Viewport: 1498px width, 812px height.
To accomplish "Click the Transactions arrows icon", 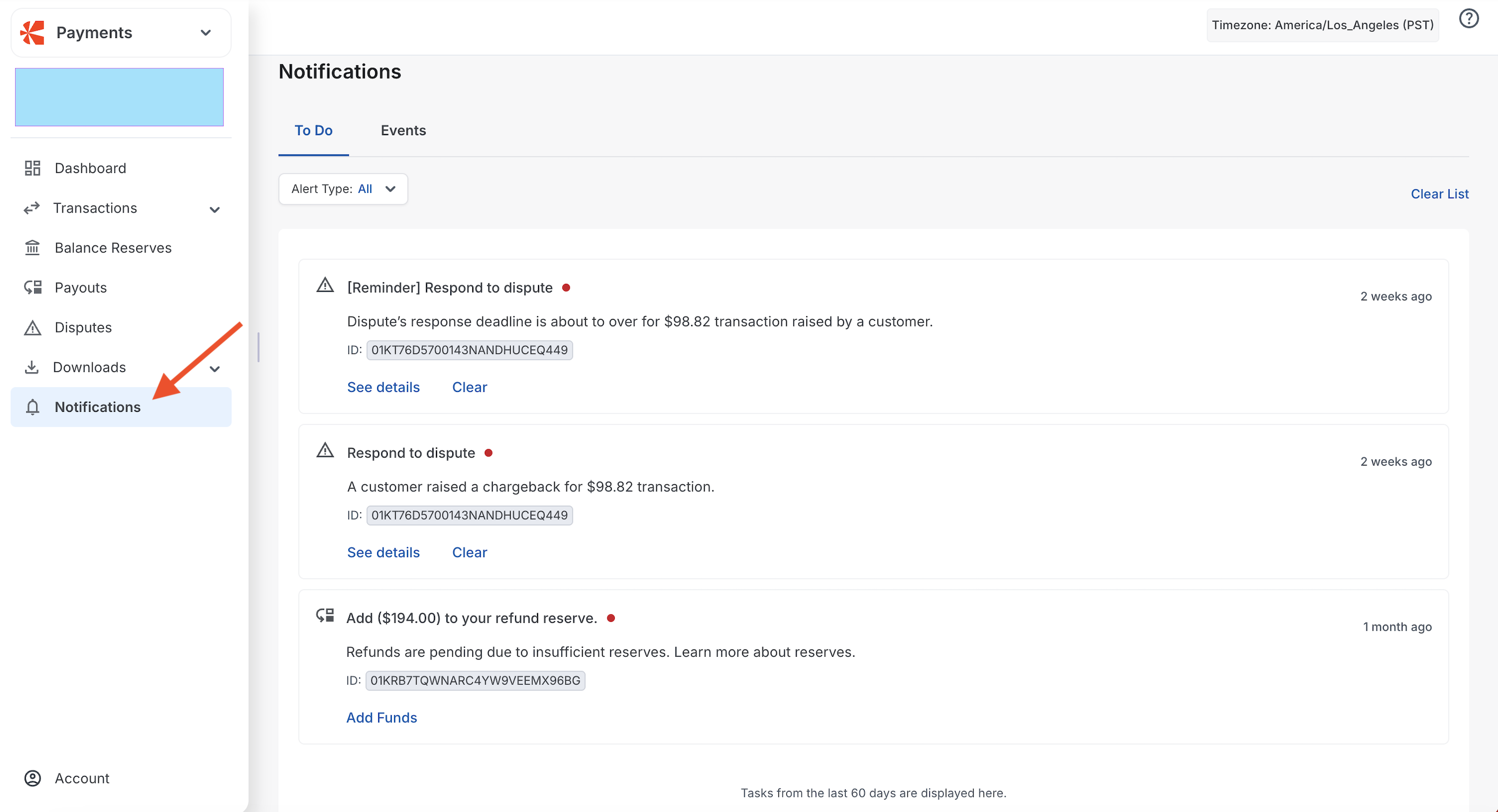I will pyautogui.click(x=32, y=208).
